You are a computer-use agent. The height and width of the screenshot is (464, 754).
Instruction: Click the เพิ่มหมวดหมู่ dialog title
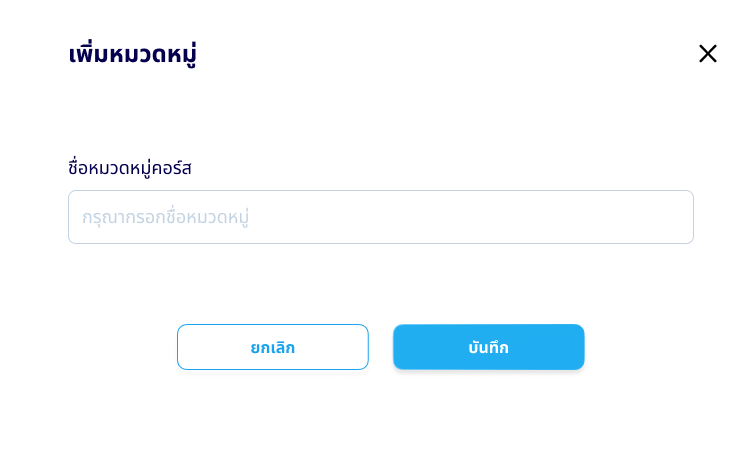[132, 54]
